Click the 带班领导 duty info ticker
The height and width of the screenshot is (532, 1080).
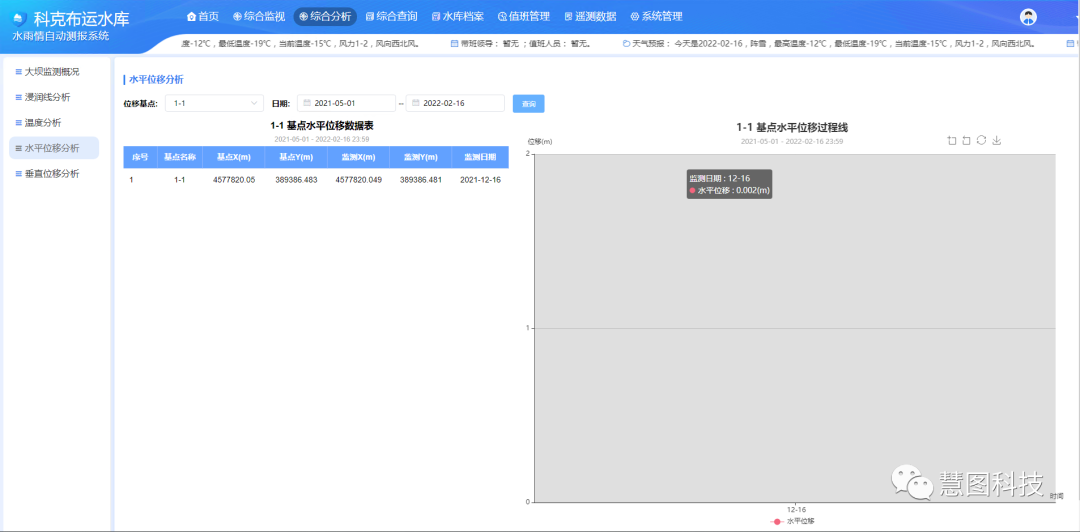point(521,44)
